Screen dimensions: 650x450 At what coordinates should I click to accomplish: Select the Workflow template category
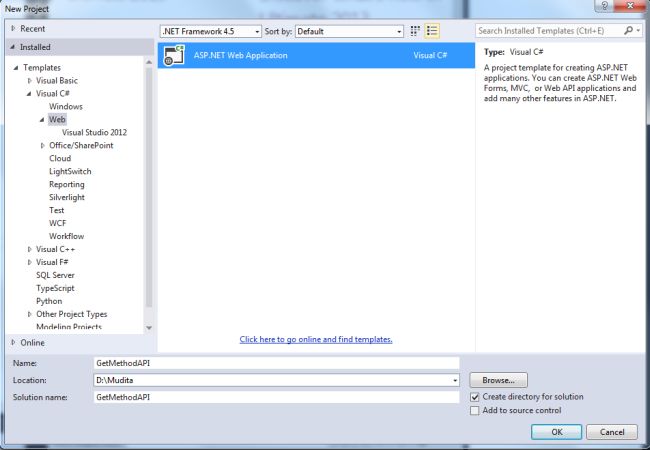coord(66,236)
